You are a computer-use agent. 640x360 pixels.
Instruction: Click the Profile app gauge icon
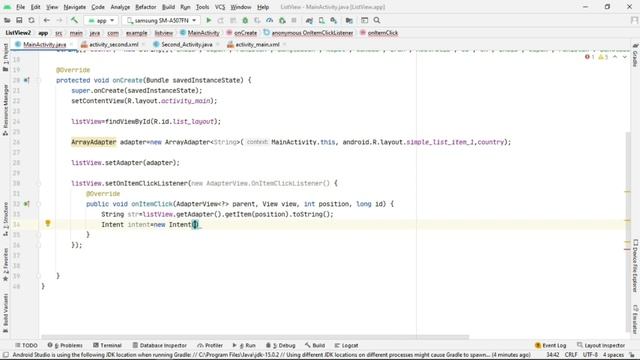269,20
